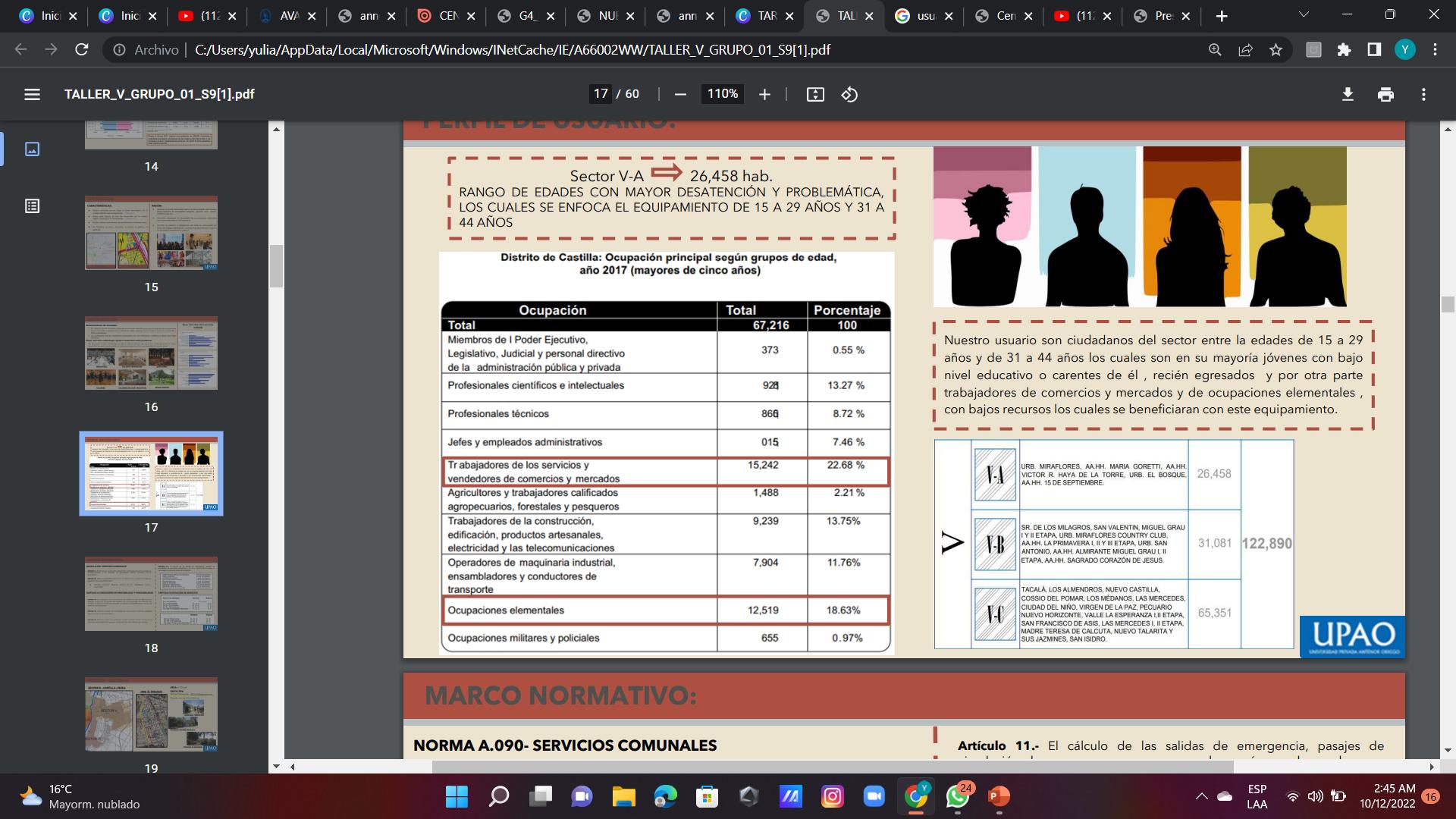Screen dimensions: 1456x819
Task: Show document outline in sidebar
Action: (32, 206)
